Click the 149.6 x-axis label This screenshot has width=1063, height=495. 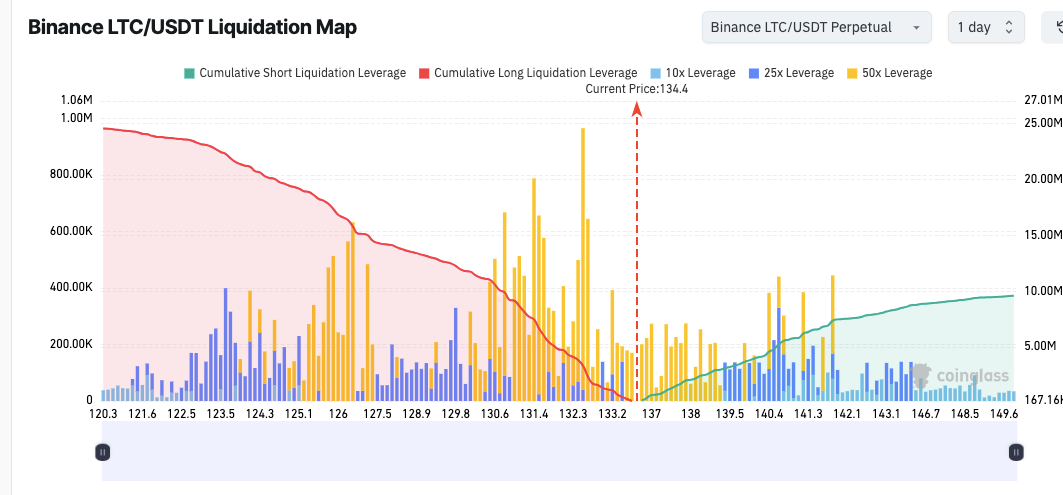point(1003,414)
